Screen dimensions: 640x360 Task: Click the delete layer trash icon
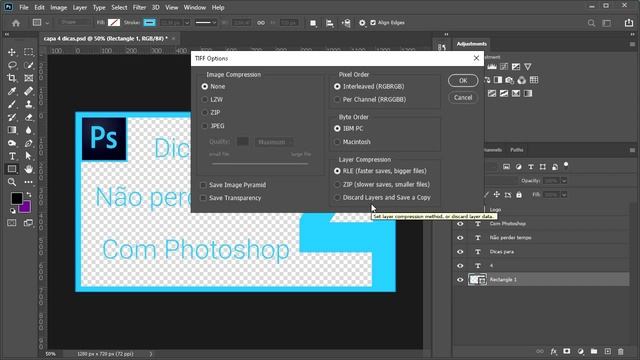(621, 351)
